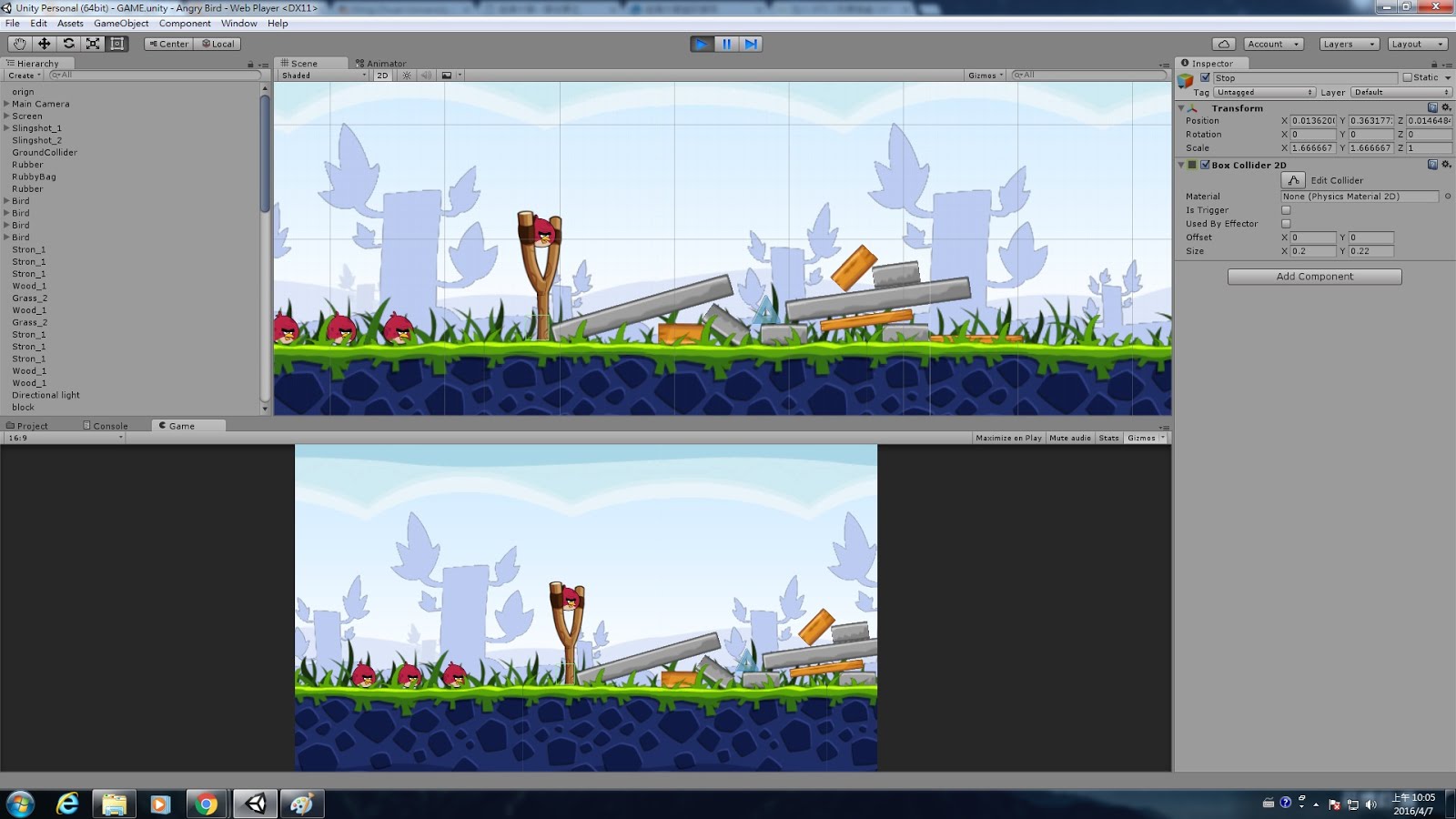Open Box Collider 2D help reference icon
Image resolution: width=1456 pixels, height=819 pixels.
tap(1432, 165)
